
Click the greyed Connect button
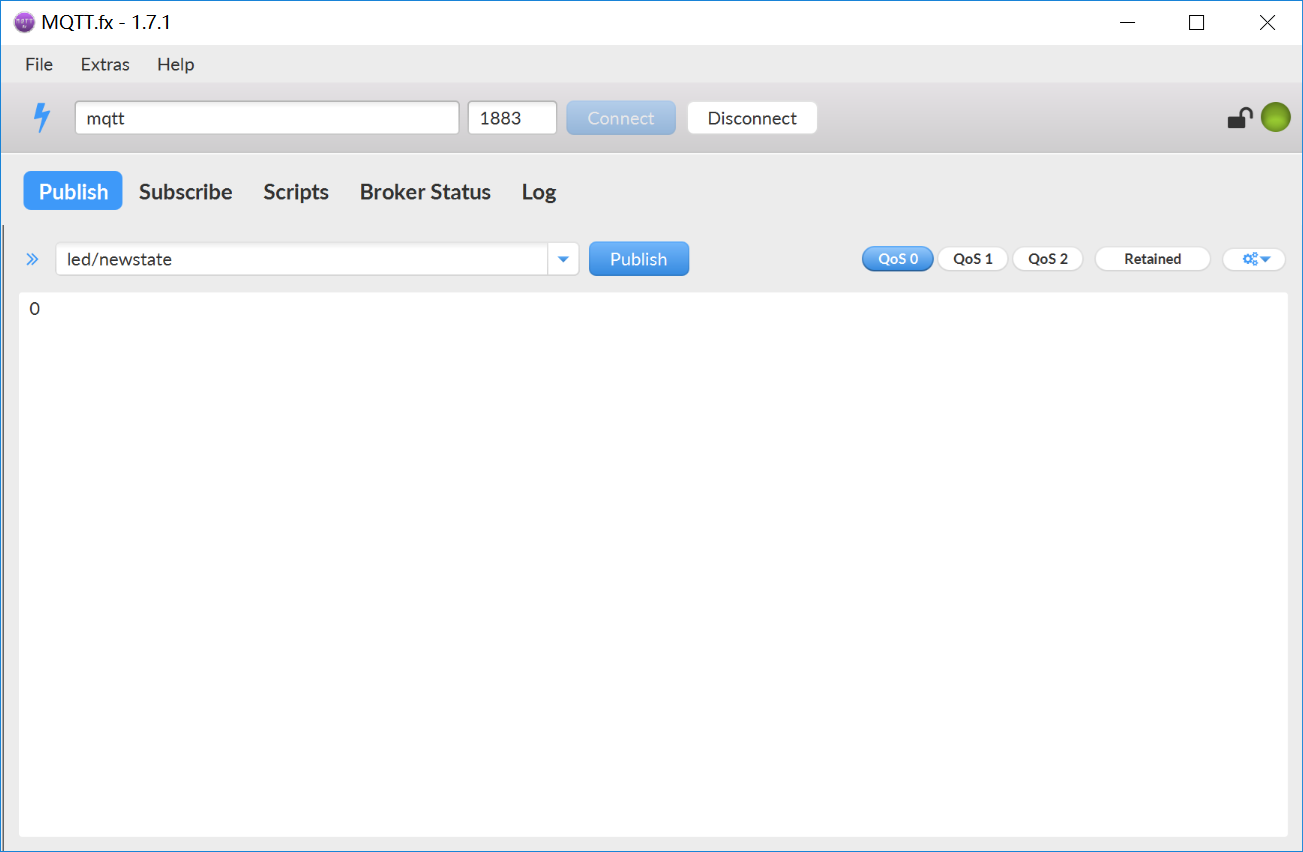pos(621,118)
